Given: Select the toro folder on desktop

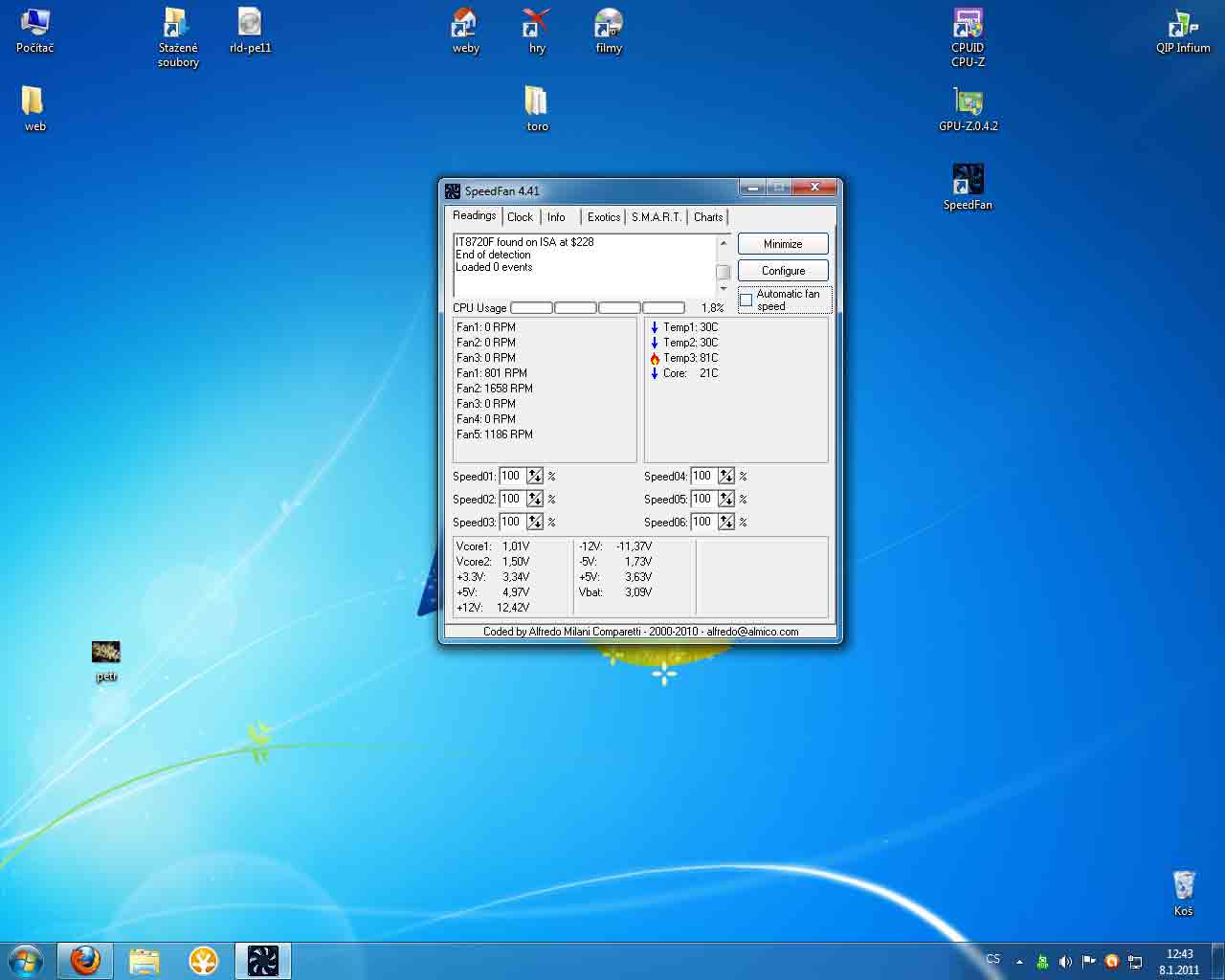Looking at the screenshot, I should pyautogui.click(x=537, y=102).
